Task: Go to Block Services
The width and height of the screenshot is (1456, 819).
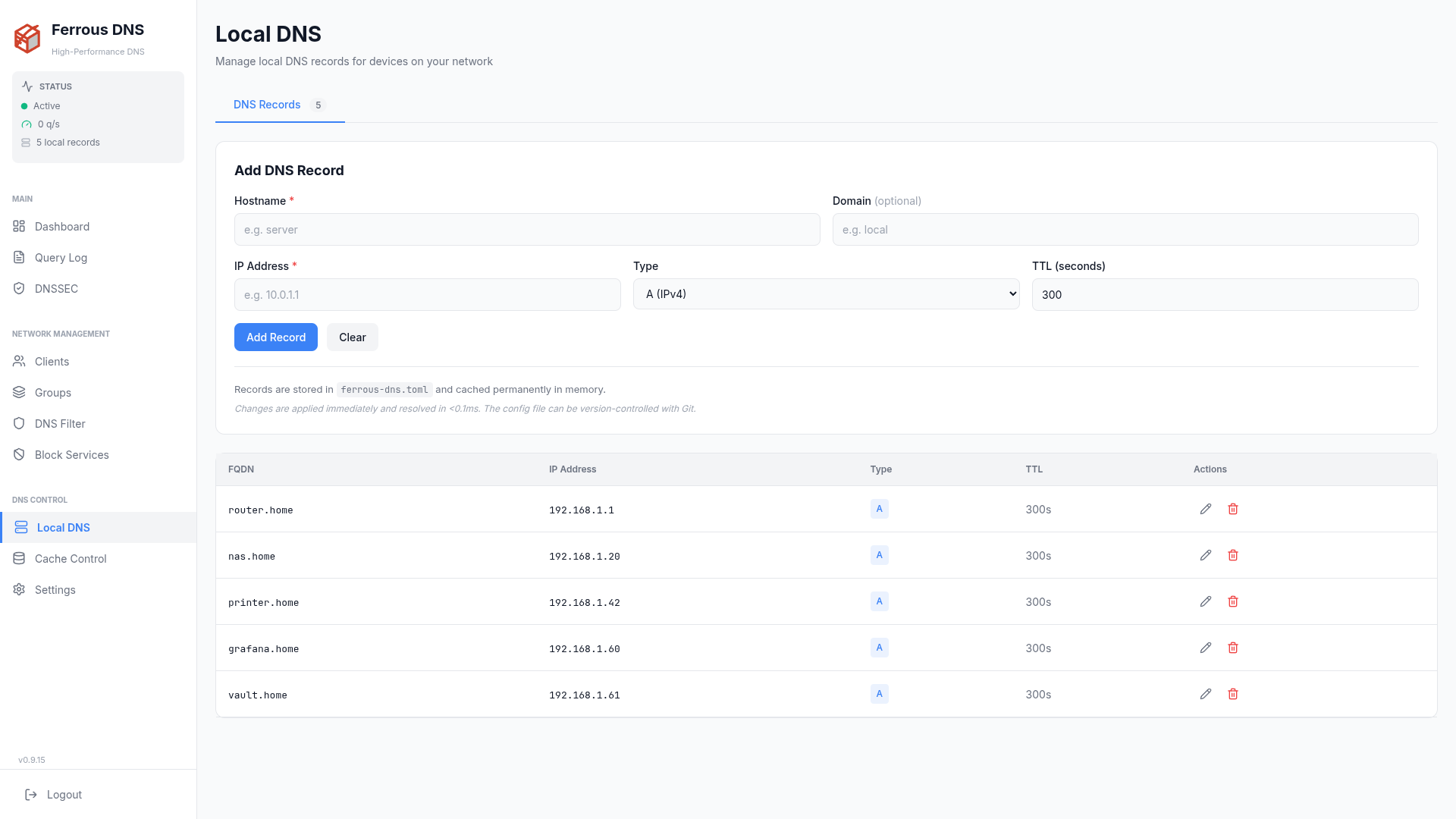Action: coord(98,454)
